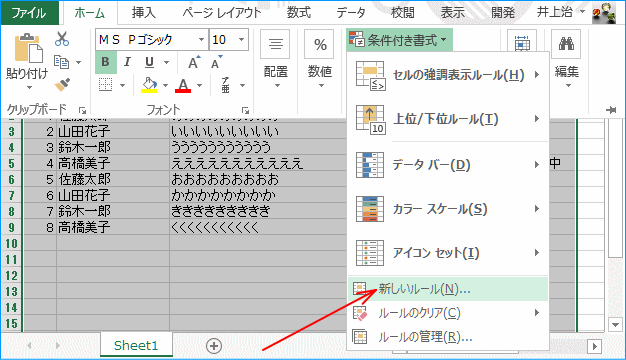Expand fill color dropdown arrow
Image resolution: width=626 pixels, height=360 pixels.
point(165,85)
